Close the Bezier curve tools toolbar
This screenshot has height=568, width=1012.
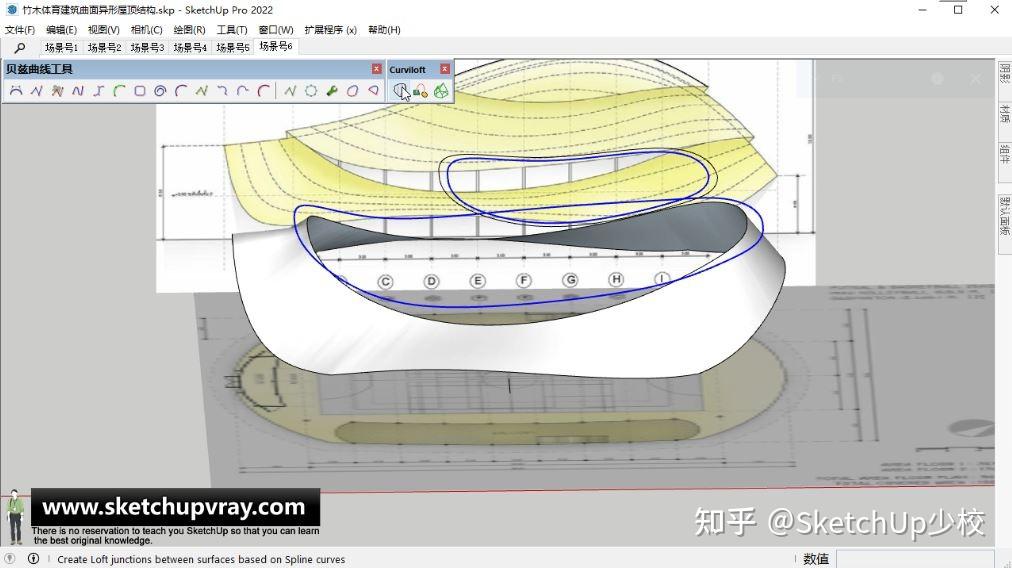376,68
